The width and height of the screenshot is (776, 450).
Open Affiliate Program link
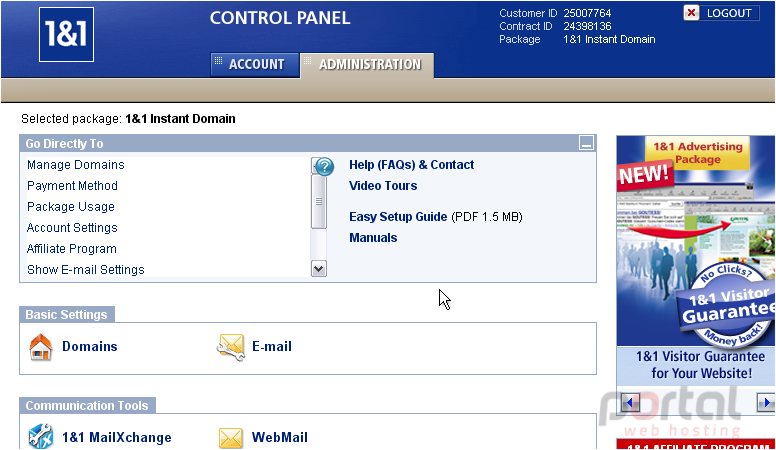pyautogui.click(x=72, y=249)
